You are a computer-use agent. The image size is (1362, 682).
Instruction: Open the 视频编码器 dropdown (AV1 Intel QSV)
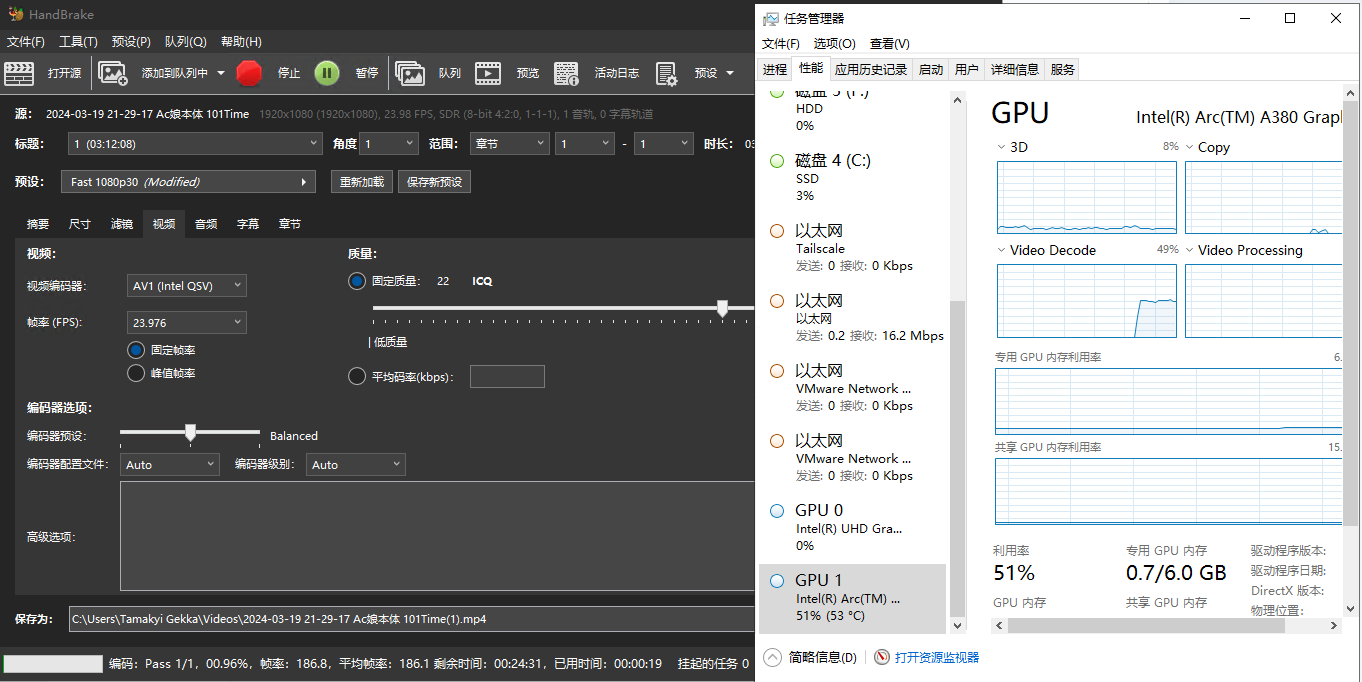(x=187, y=286)
